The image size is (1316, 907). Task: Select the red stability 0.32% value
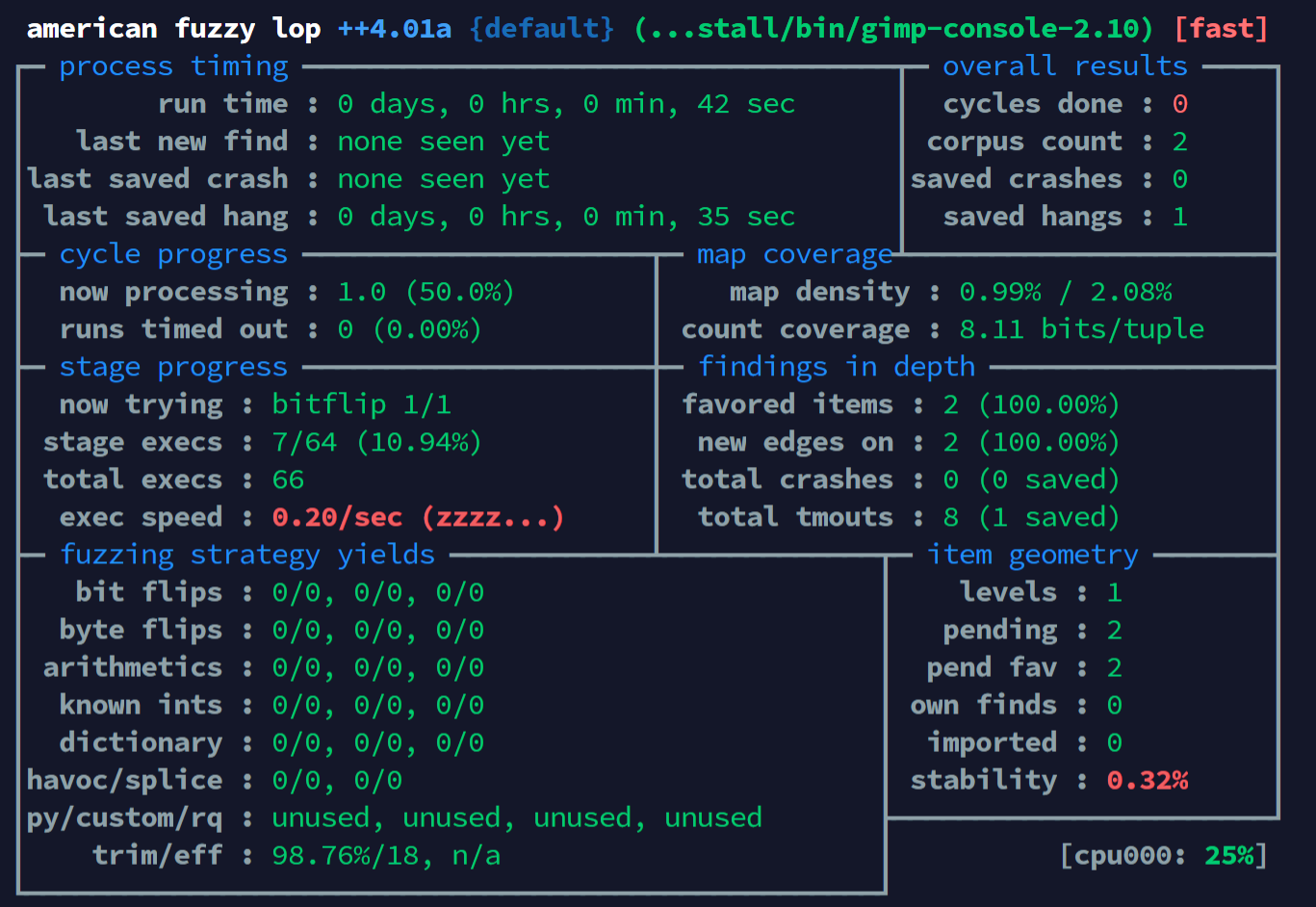tap(1147, 780)
